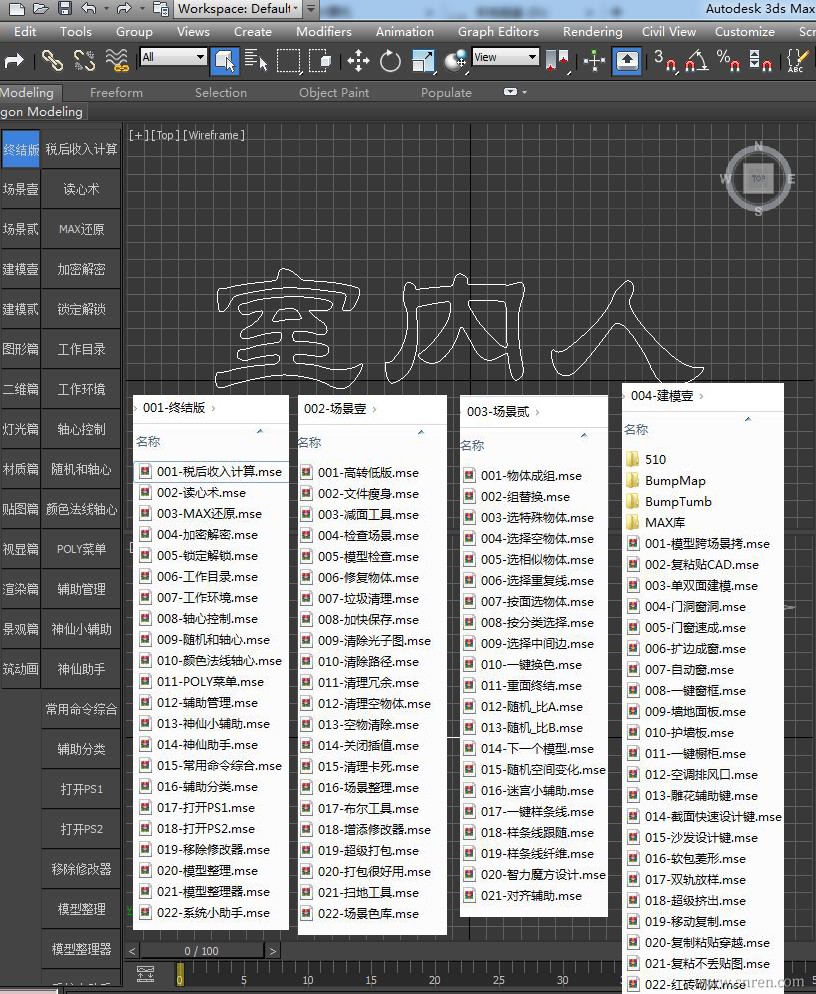Click the time slider showing 0 / 100
816x994 pixels.
click(202, 951)
